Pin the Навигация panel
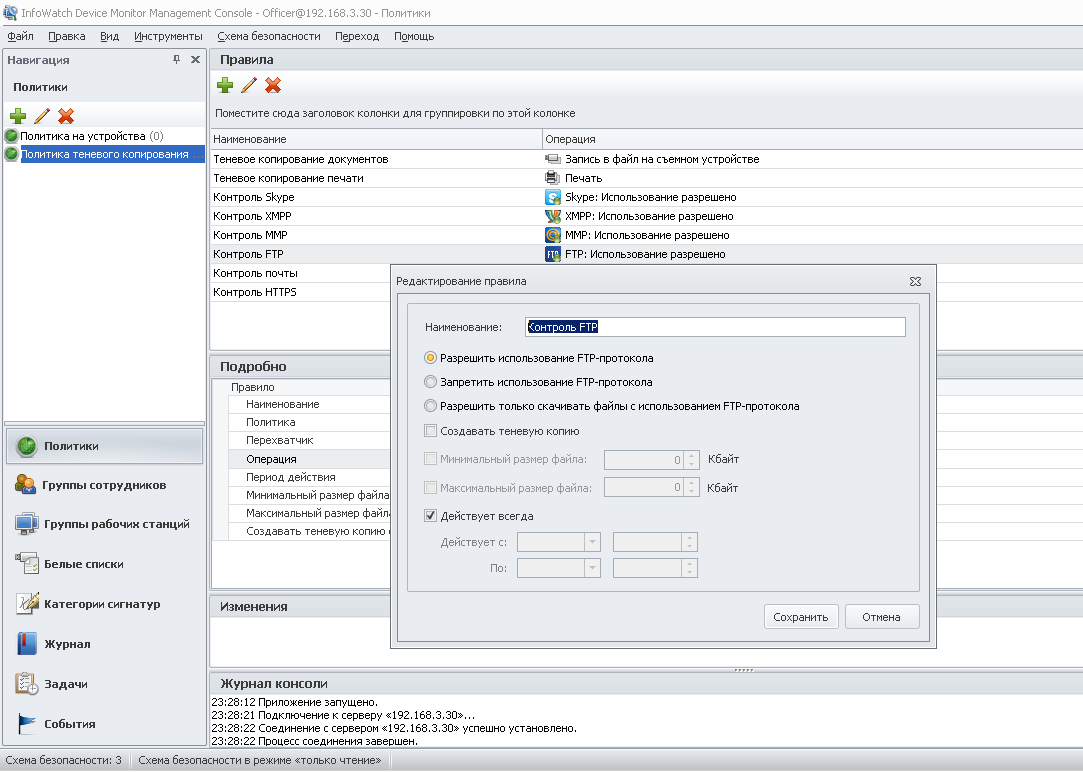The image size is (1083, 772). click(x=177, y=59)
